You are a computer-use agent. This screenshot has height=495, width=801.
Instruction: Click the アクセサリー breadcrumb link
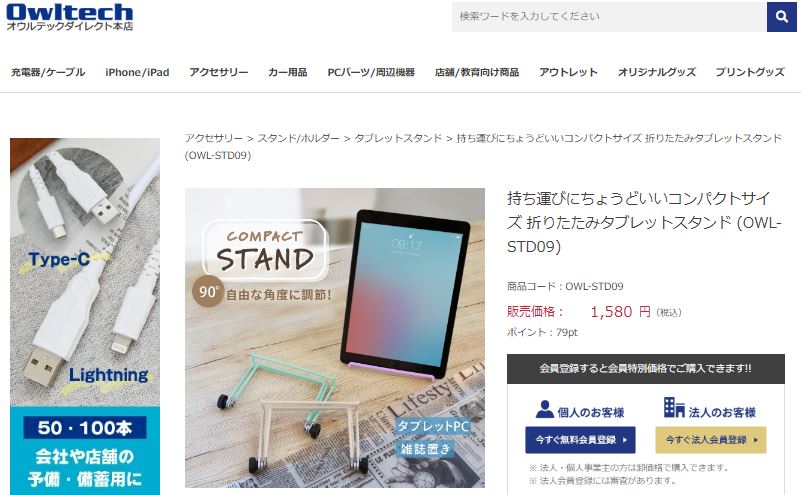coord(214,138)
